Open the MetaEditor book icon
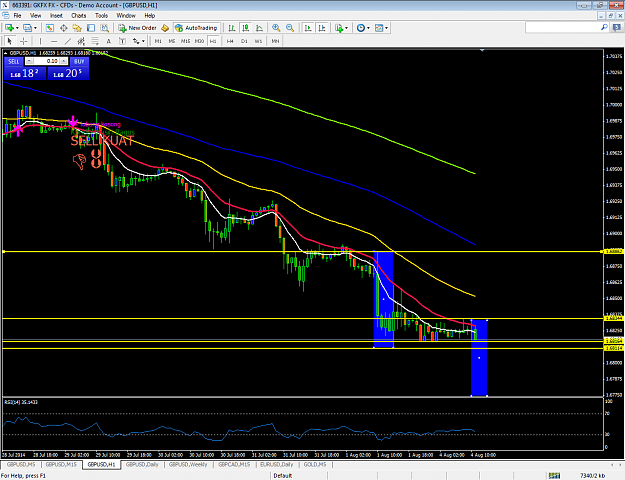 point(165,28)
